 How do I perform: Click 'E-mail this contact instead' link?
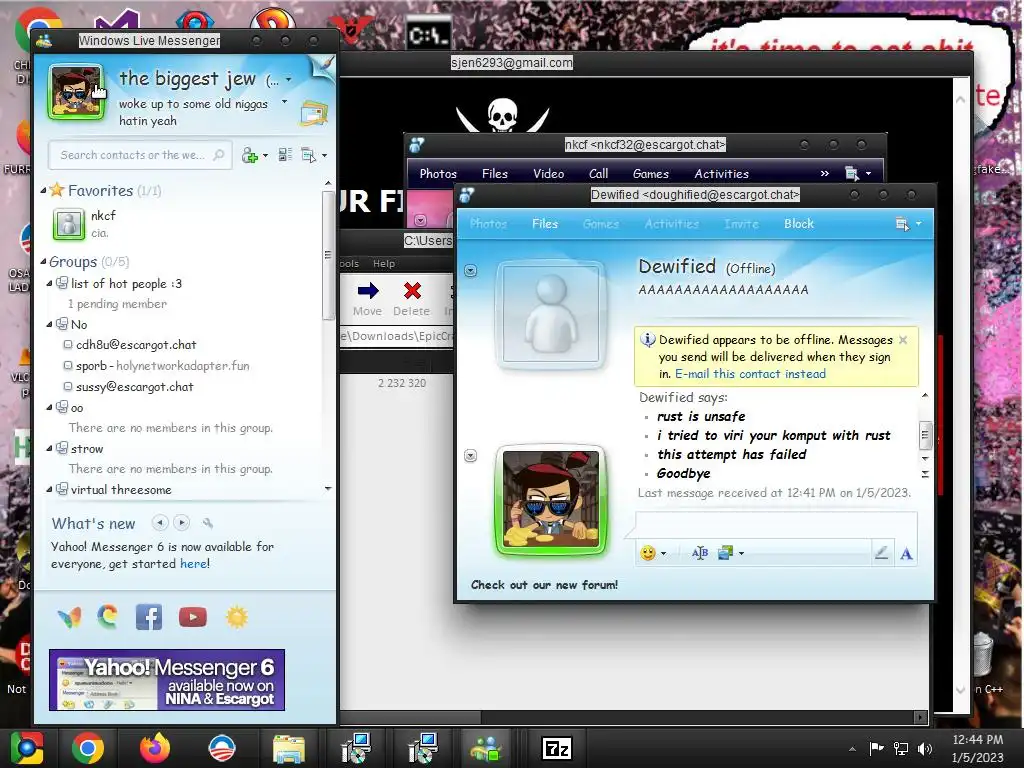tap(750, 374)
